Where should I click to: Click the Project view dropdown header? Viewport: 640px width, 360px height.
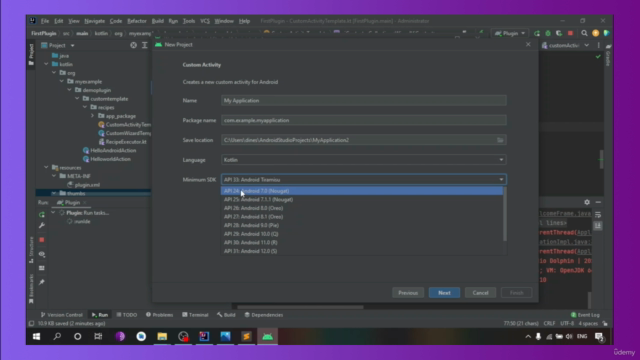58,45
